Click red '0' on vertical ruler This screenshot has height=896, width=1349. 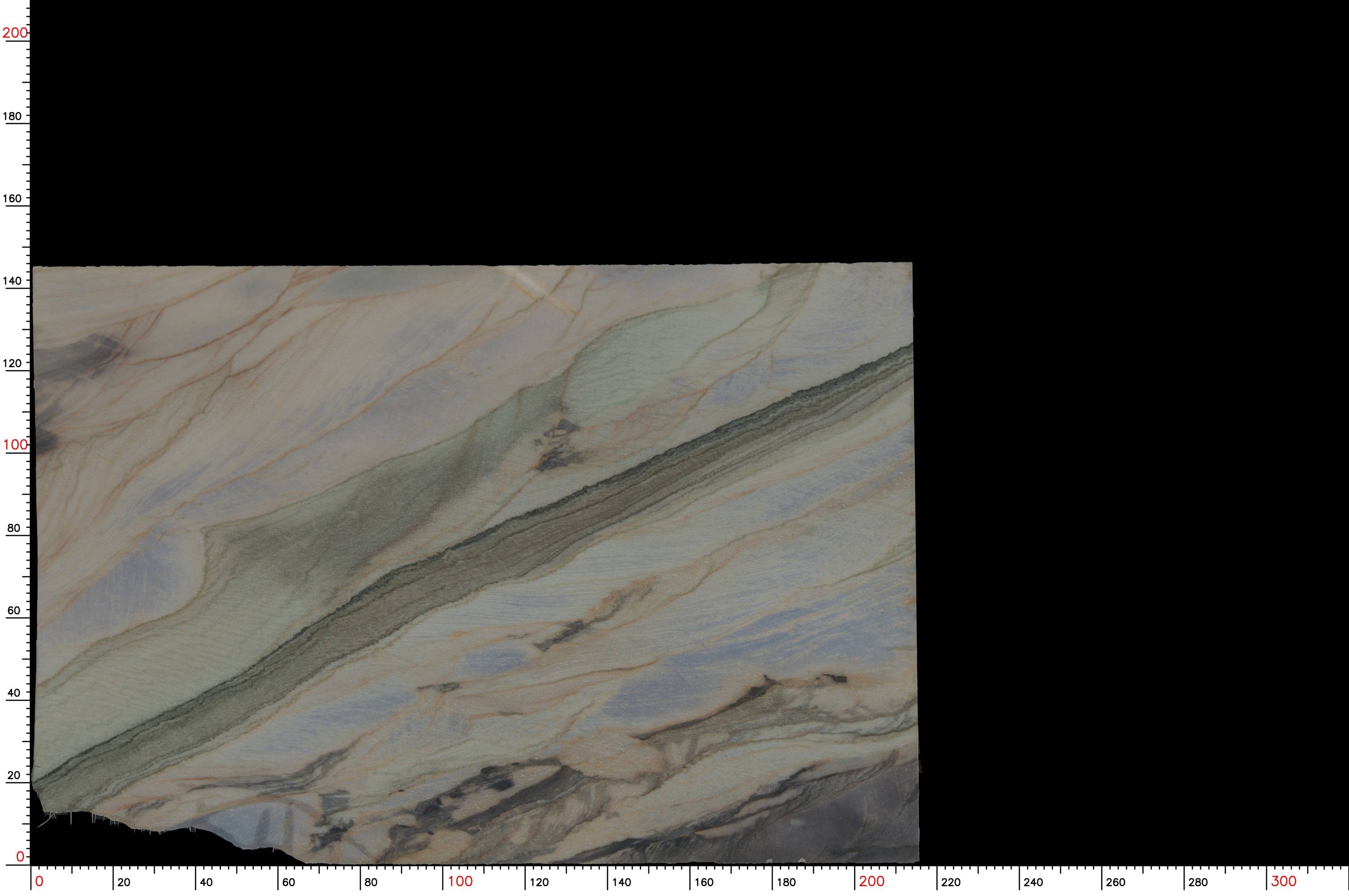(x=20, y=856)
